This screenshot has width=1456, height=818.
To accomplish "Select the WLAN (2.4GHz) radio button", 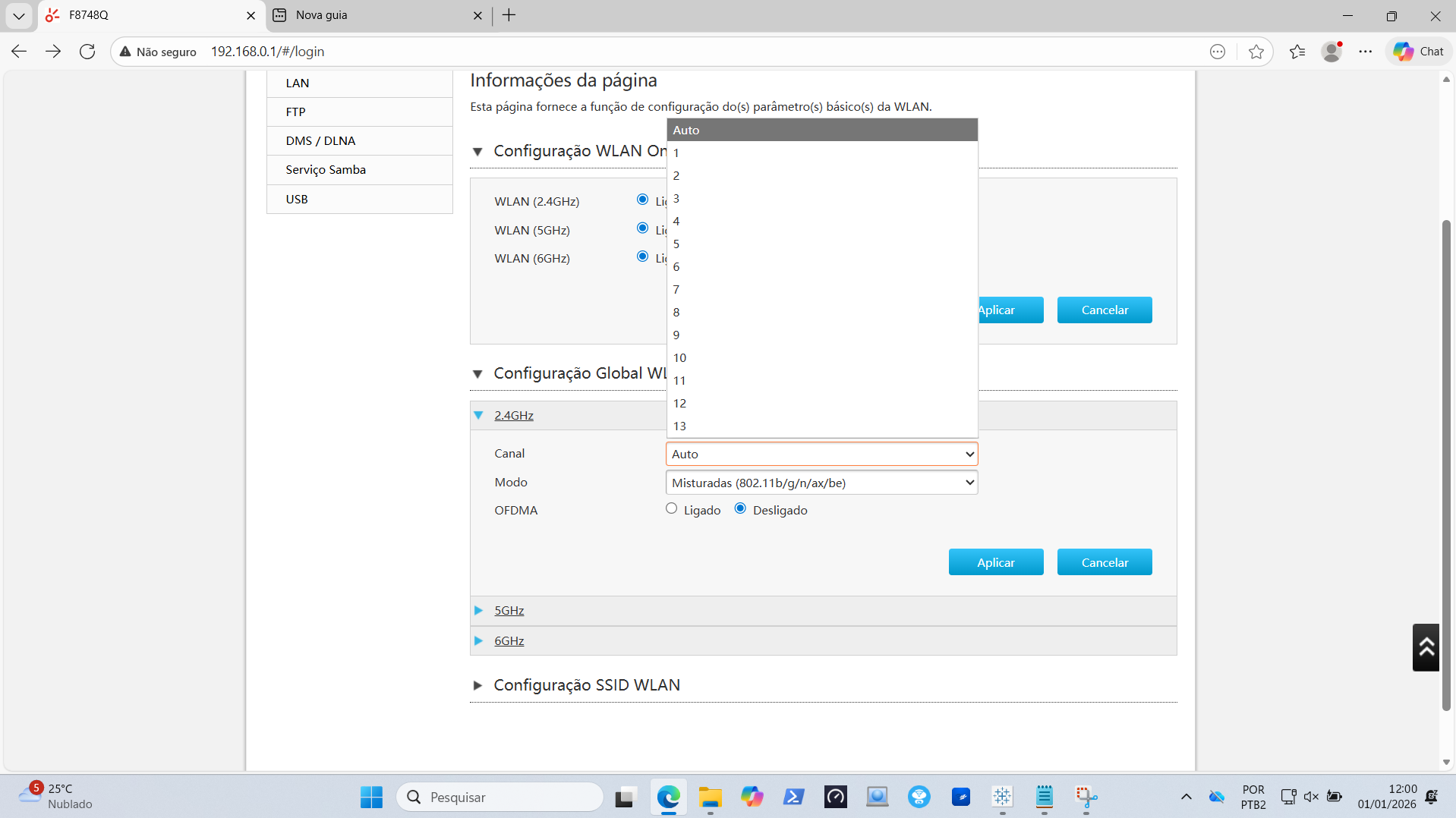I will (x=642, y=200).
